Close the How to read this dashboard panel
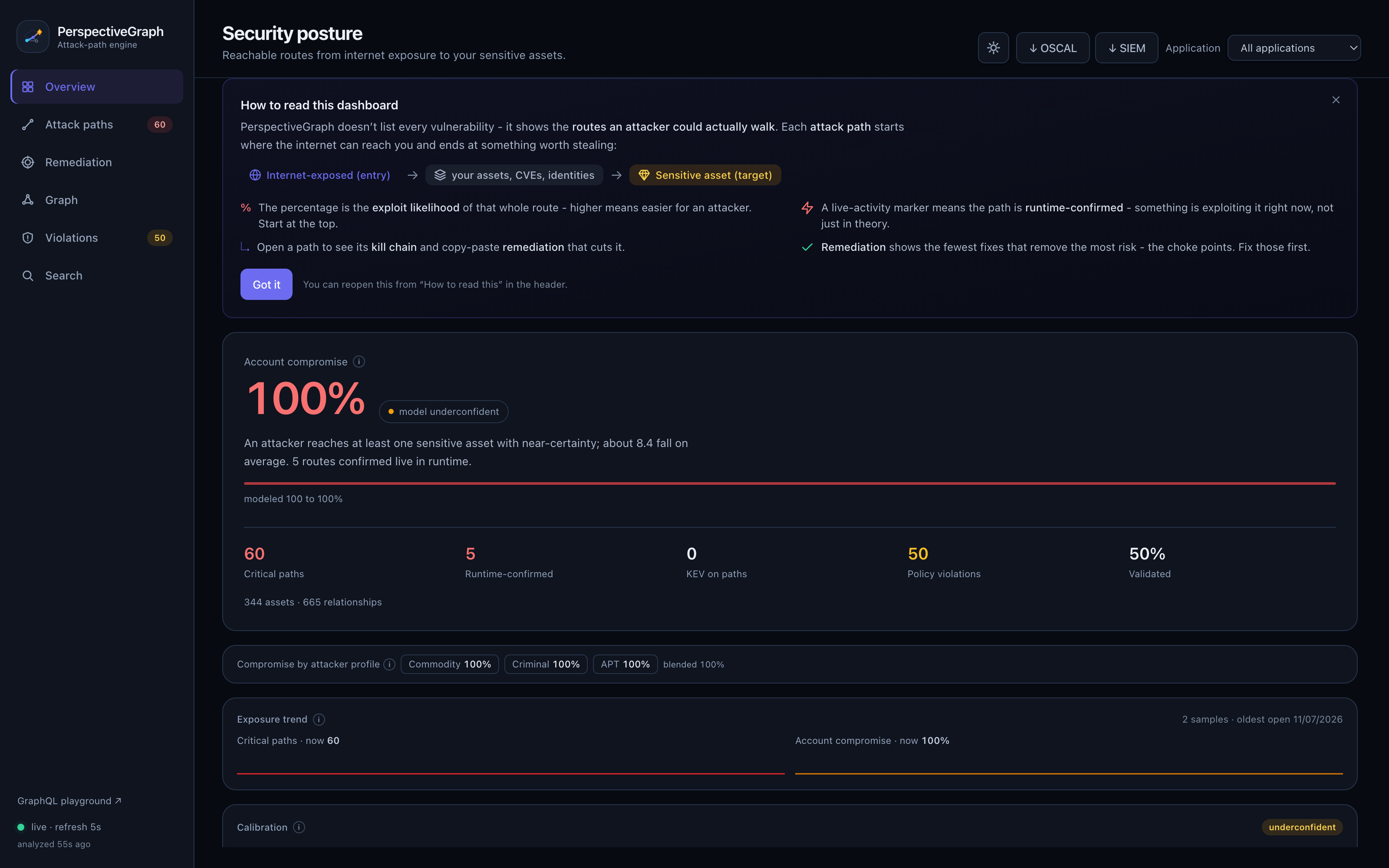 (1336, 100)
